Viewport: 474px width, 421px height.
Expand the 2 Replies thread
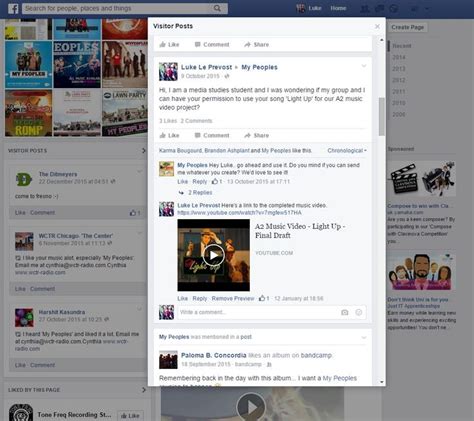(200, 193)
